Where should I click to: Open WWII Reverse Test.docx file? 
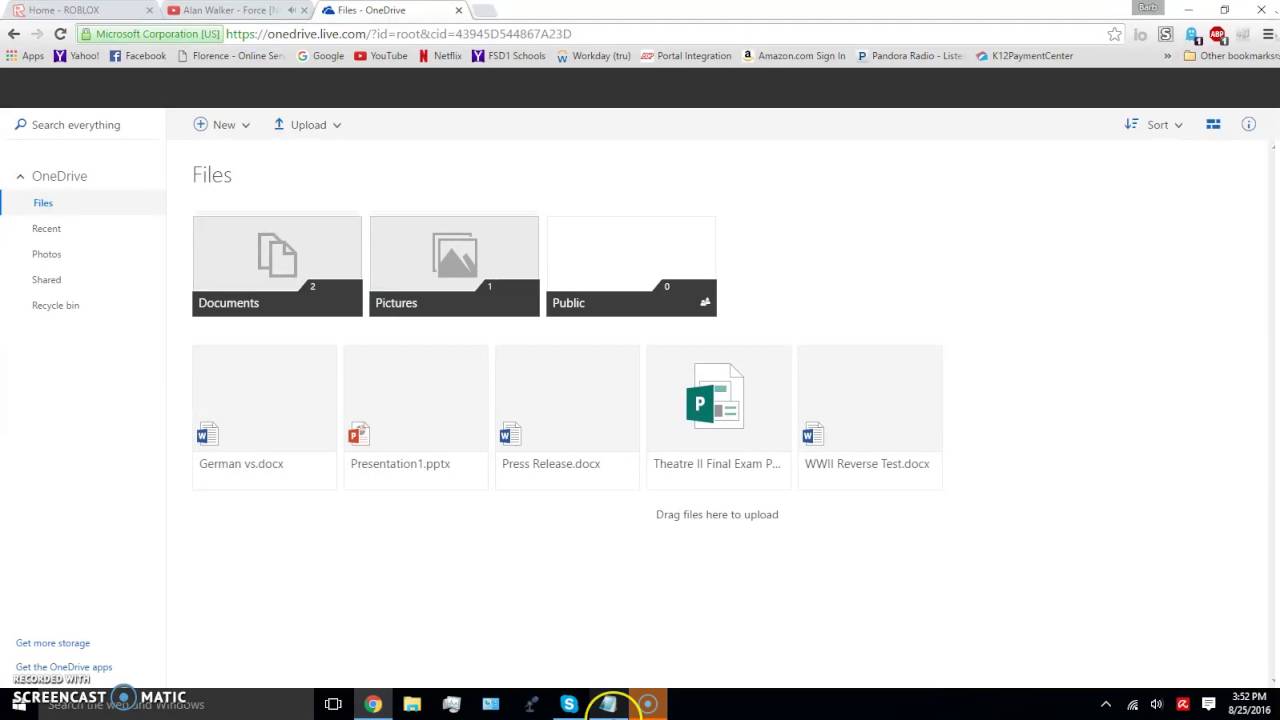(x=870, y=417)
